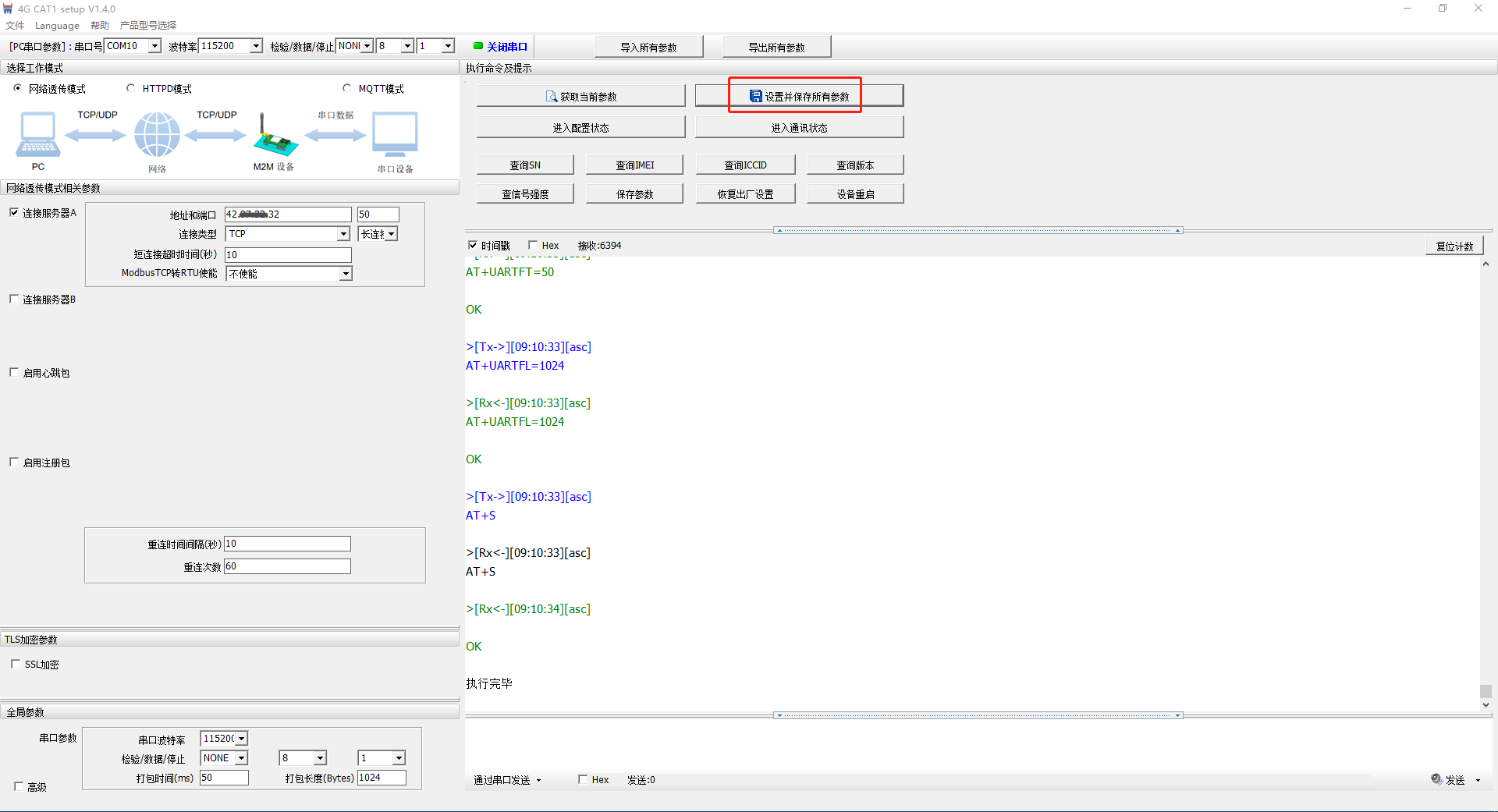This screenshot has width=1498, height=812.
Task: Click the 设备重启 button
Action: pos(855,194)
